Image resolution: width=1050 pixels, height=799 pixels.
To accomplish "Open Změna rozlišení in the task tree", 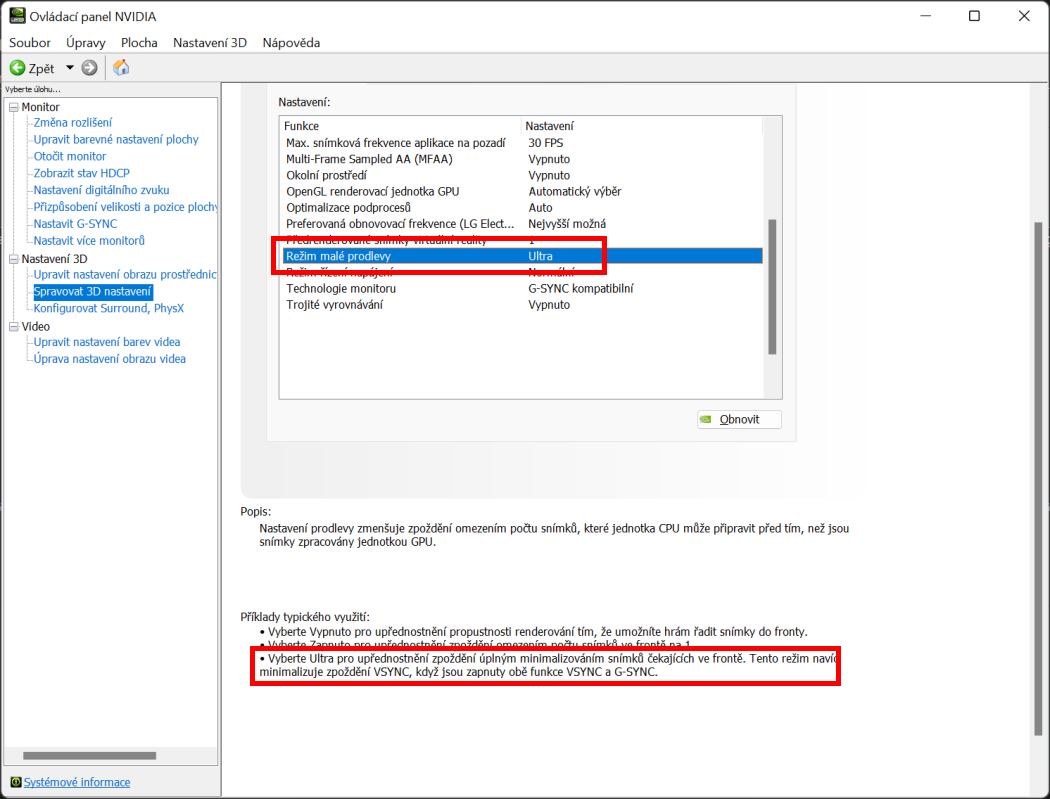I will (73, 123).
